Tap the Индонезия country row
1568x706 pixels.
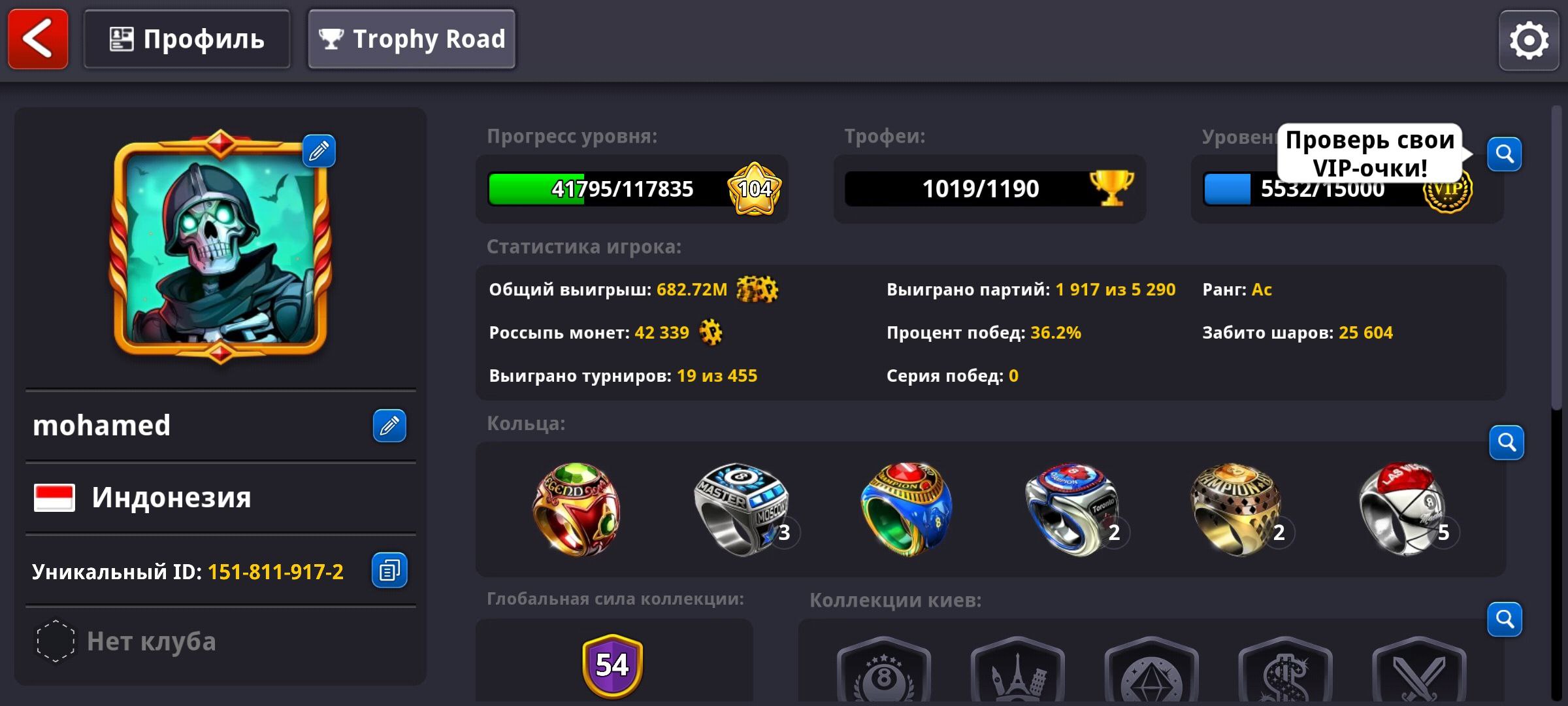(221, 497)
